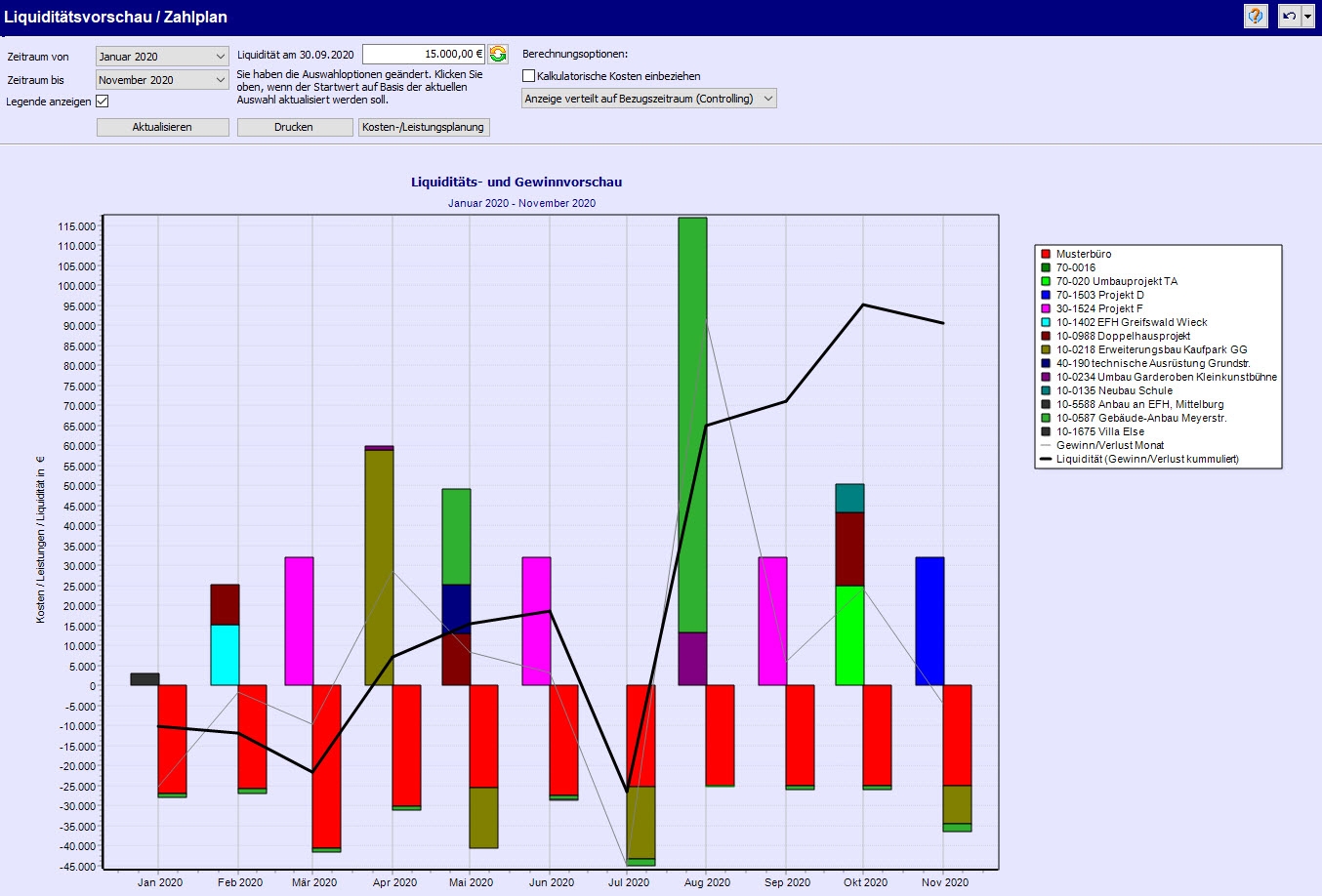Viewport: 1322px width, 896px height.
Task: Click the bright green bar in Okt 2020
Action: 849,635
